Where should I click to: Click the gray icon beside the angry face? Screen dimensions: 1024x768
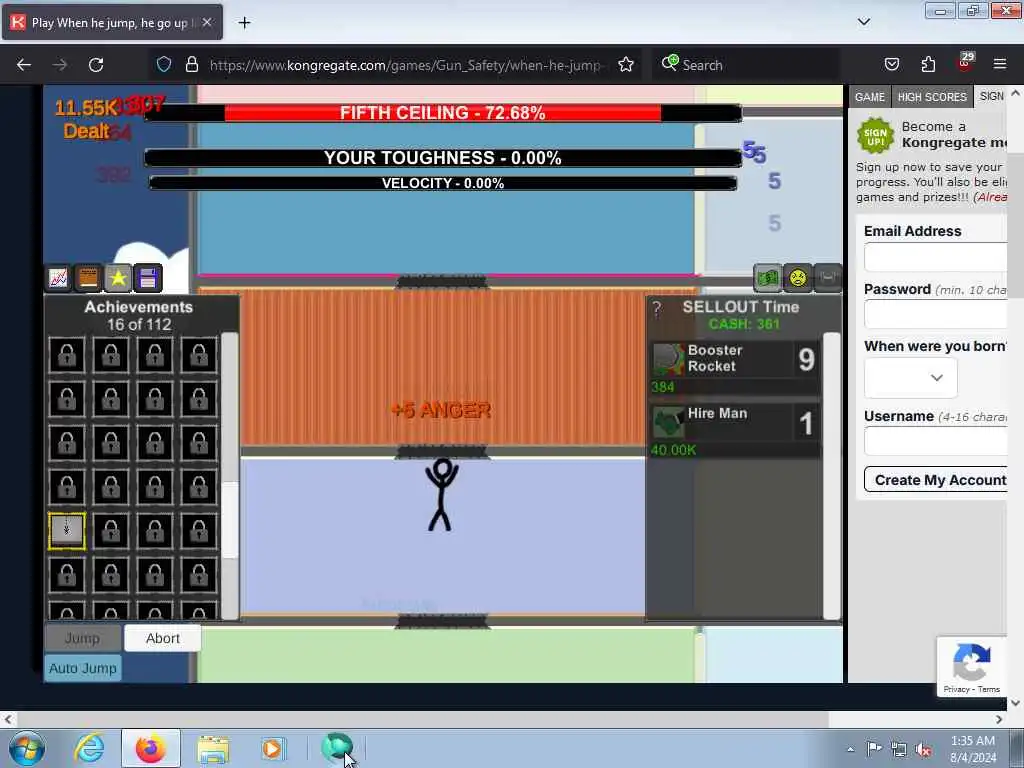827,278
